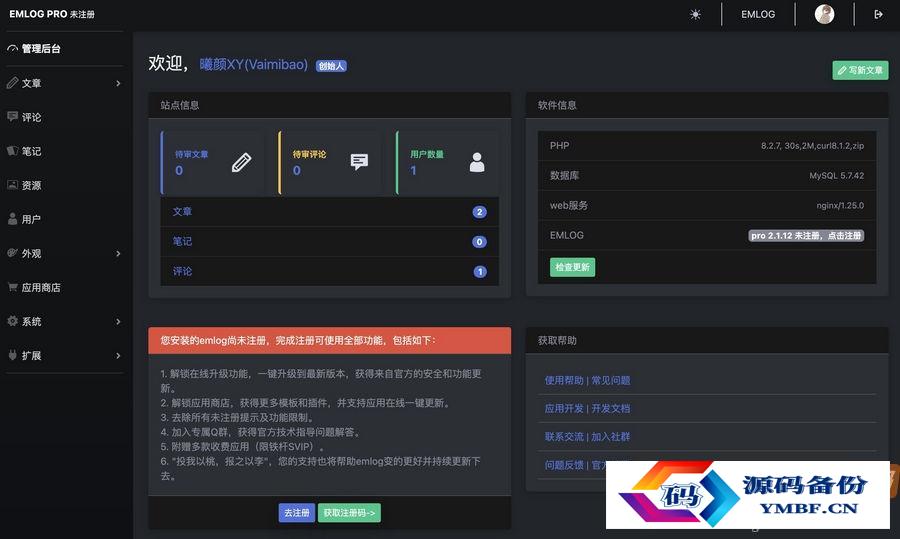This screenshot has height=539, width=900.
Task: Click the red unregistered notice banner
Action: pos(329,340)
